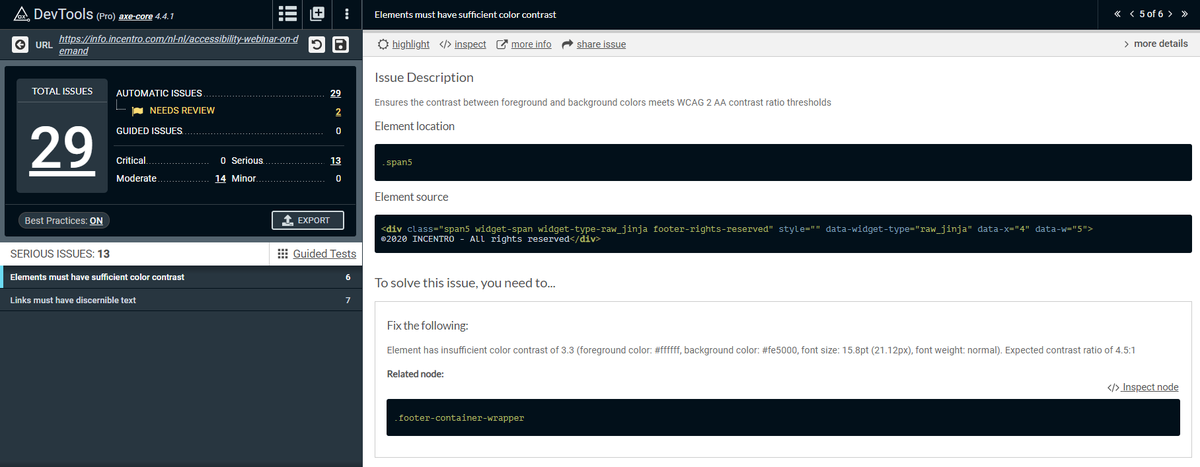Screen dimensions: 1200x467
Task: Click the Serious Issues: 13 heading
Action: coord(59,254)
